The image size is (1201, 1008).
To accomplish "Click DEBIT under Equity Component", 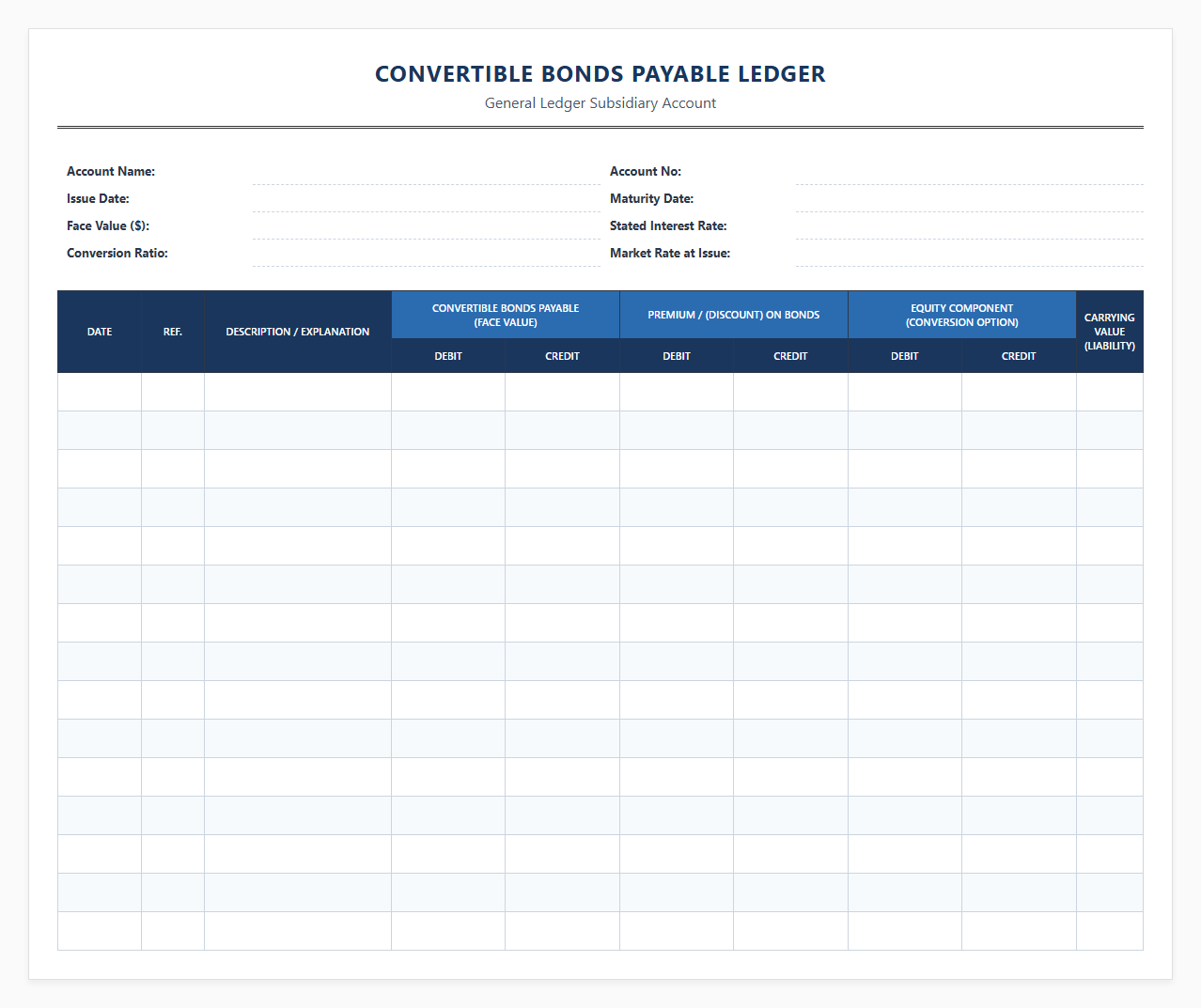I will pos(905,356).
